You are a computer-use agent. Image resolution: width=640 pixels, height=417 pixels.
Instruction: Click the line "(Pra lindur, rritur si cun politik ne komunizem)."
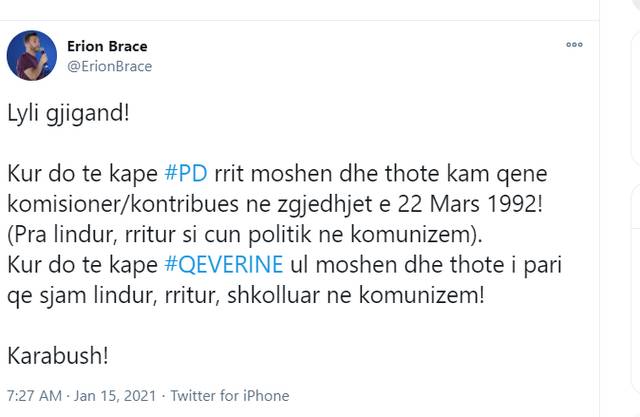point(245,235)
